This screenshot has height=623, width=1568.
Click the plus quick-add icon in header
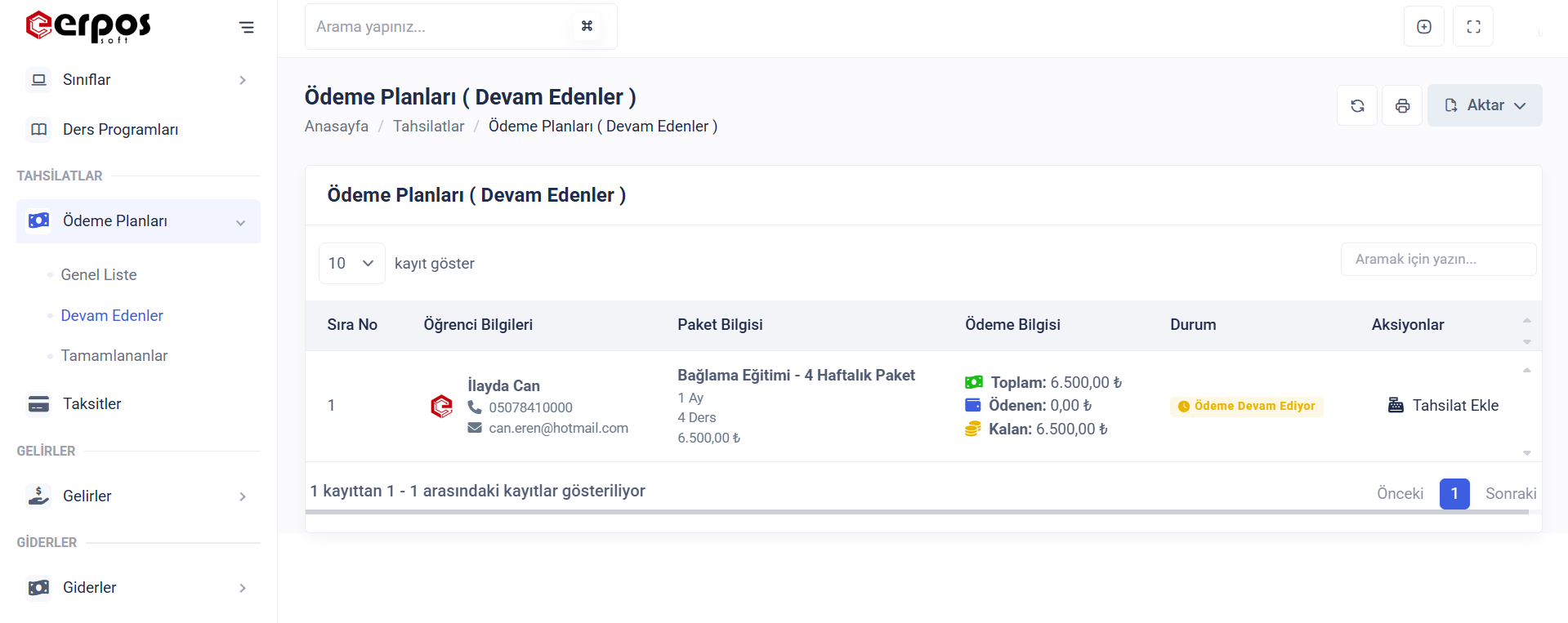[1424, 27]
